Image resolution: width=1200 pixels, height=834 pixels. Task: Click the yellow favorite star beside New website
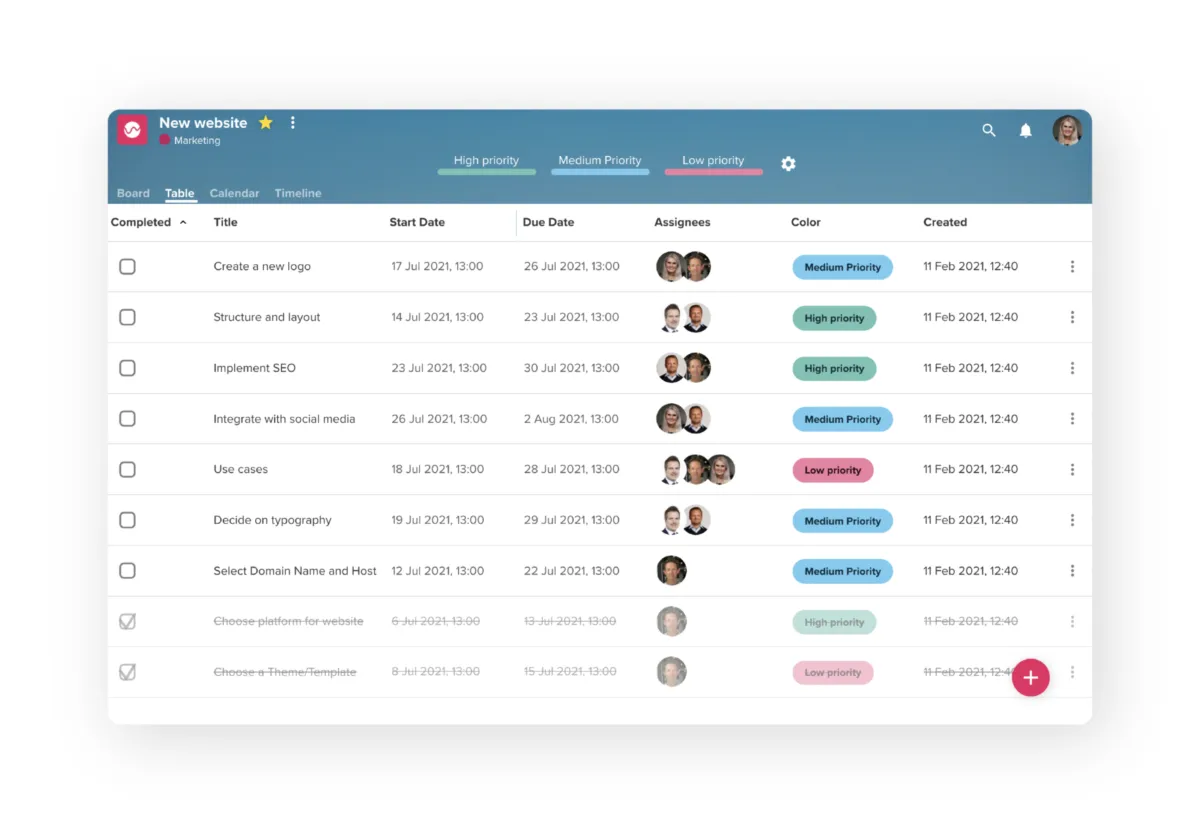[266, 122]
